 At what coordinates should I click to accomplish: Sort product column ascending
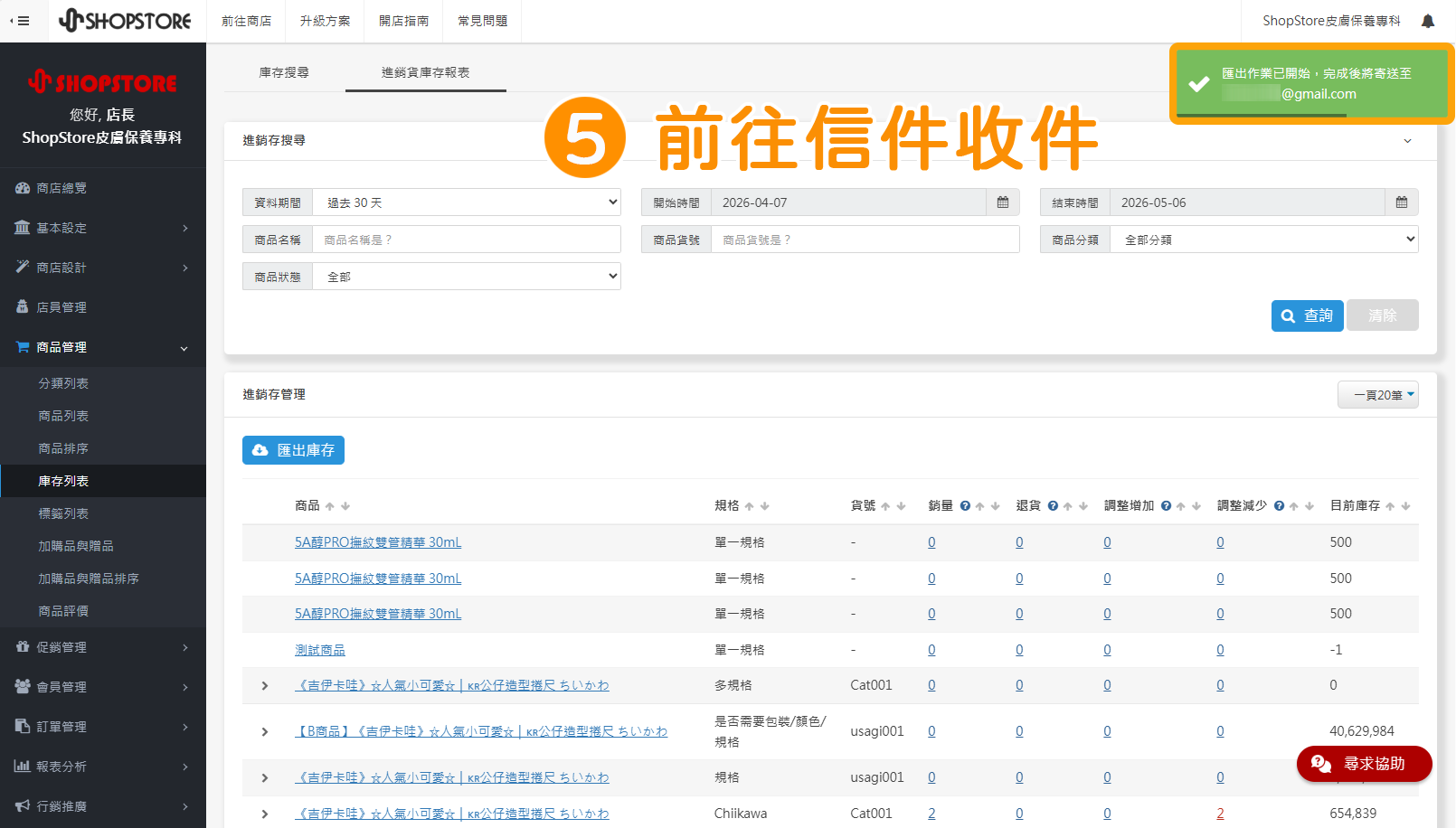(x=330, y=506)
